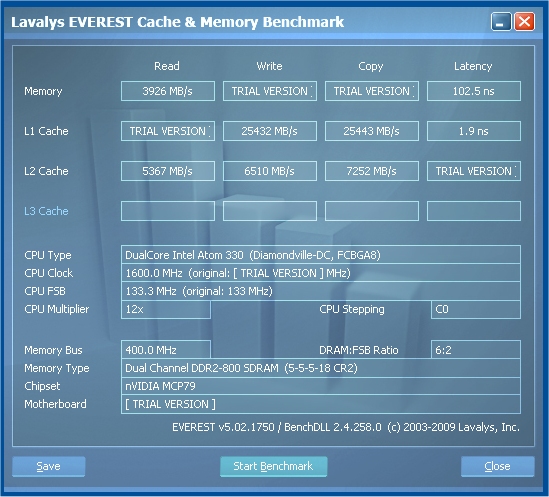This screenshot has height=497, width=549.
Task: Select L2 Cache Read 5367 MB/s
Action: coord(168,171)
